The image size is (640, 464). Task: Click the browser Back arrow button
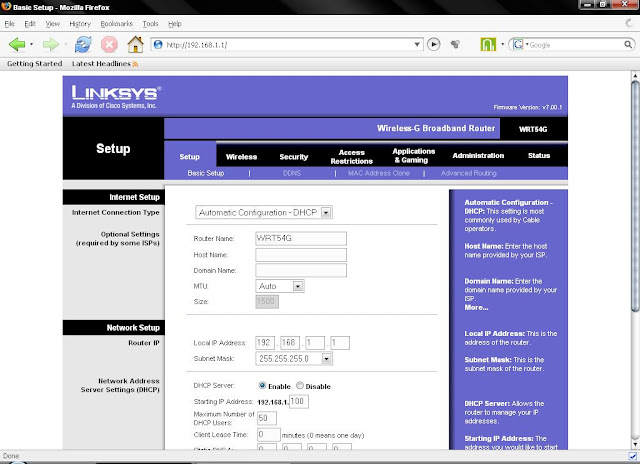16,45
